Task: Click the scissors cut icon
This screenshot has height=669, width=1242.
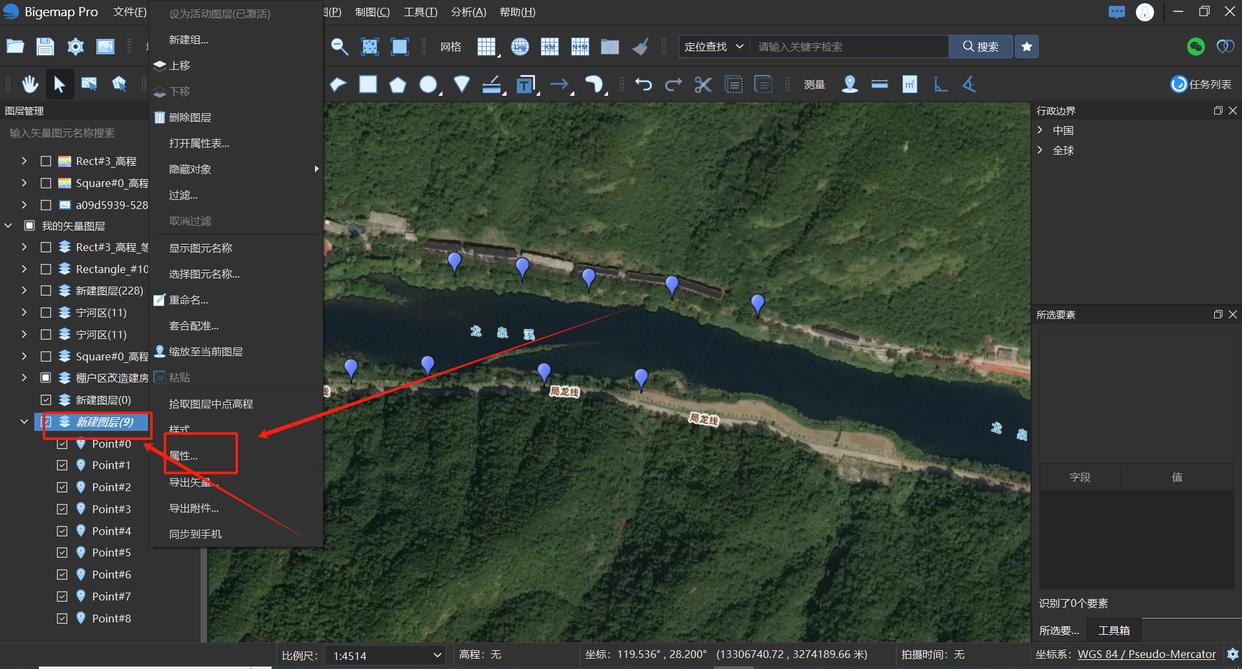Action: click(703, 84)
